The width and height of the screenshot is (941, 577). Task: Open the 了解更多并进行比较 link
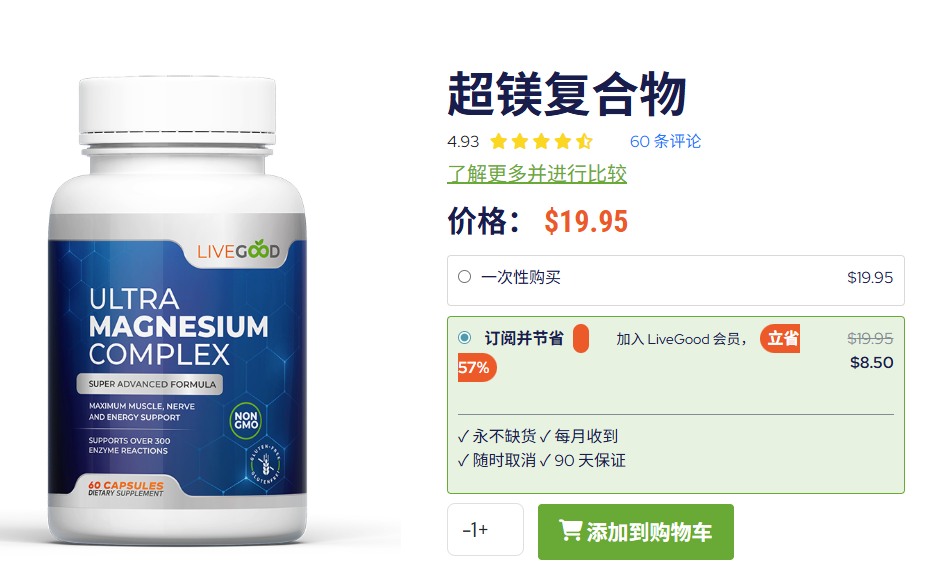click(537, 174)
